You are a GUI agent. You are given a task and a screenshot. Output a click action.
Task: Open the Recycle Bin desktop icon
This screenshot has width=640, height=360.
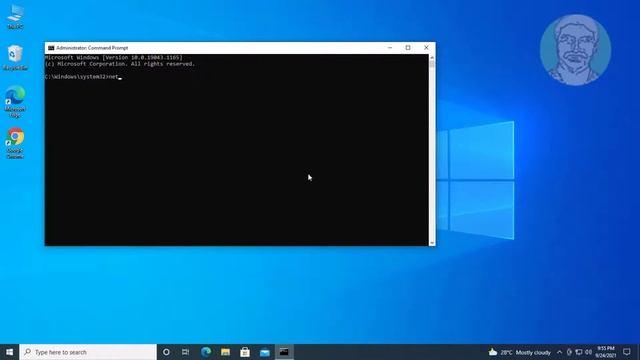[15, 58]
